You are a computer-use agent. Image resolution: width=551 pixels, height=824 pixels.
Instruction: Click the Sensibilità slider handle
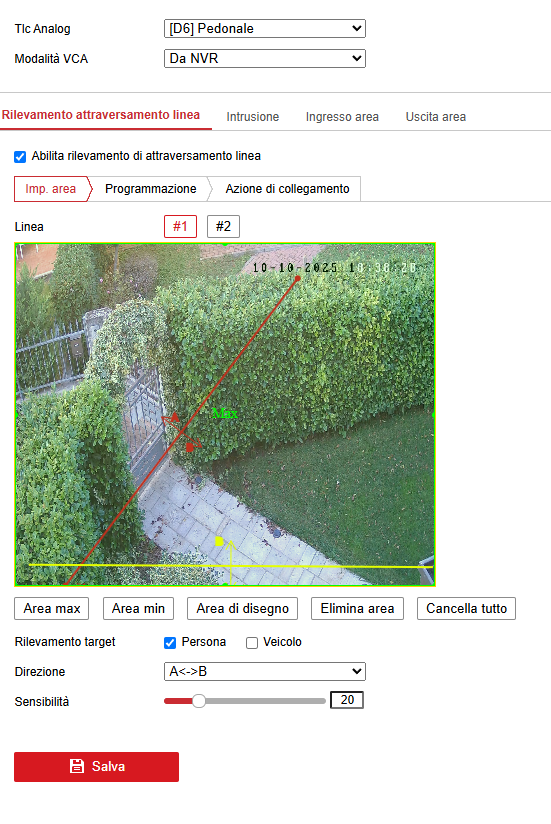tap(199, 701)
